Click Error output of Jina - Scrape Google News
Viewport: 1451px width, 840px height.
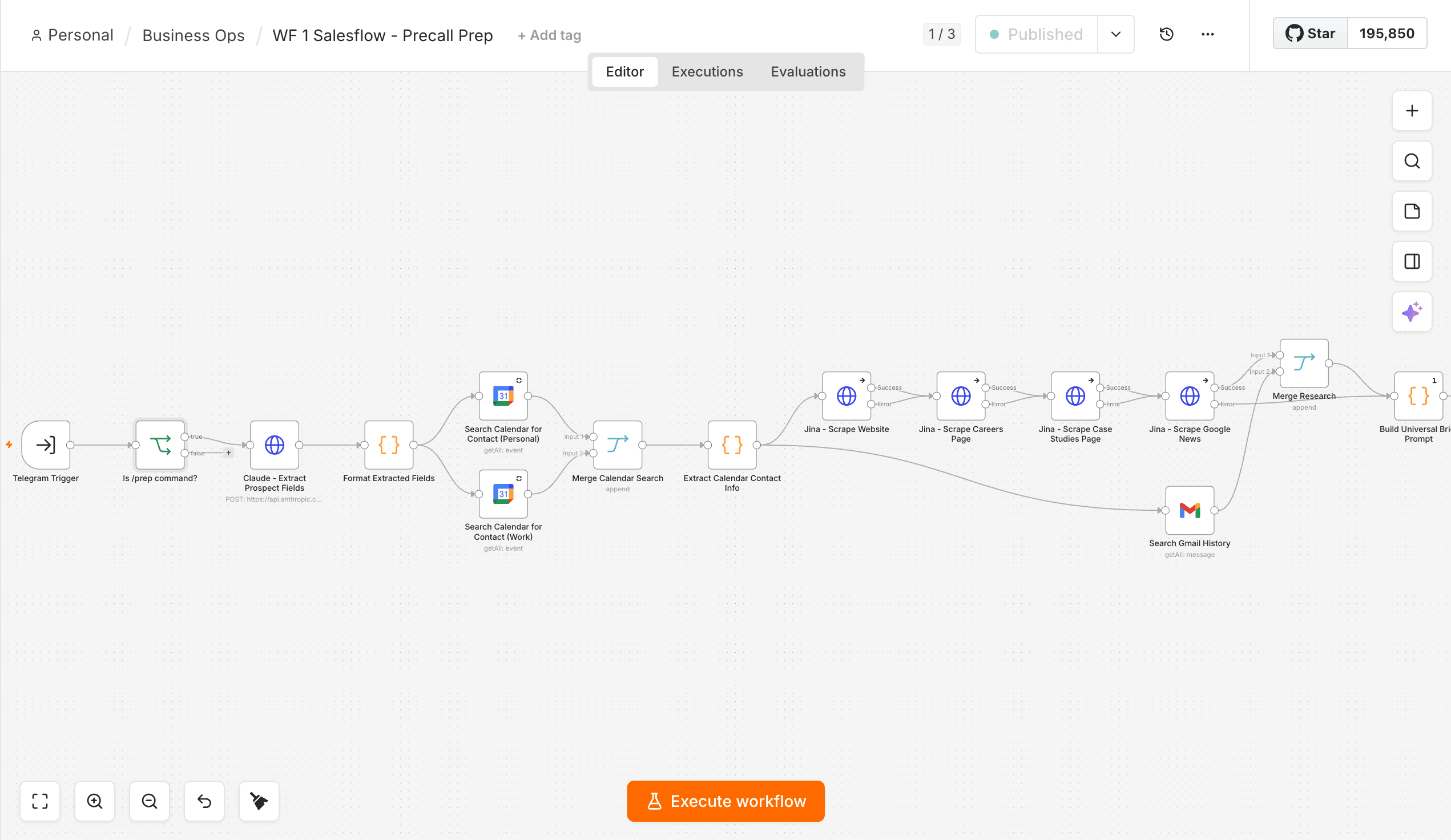[1214, 404]
